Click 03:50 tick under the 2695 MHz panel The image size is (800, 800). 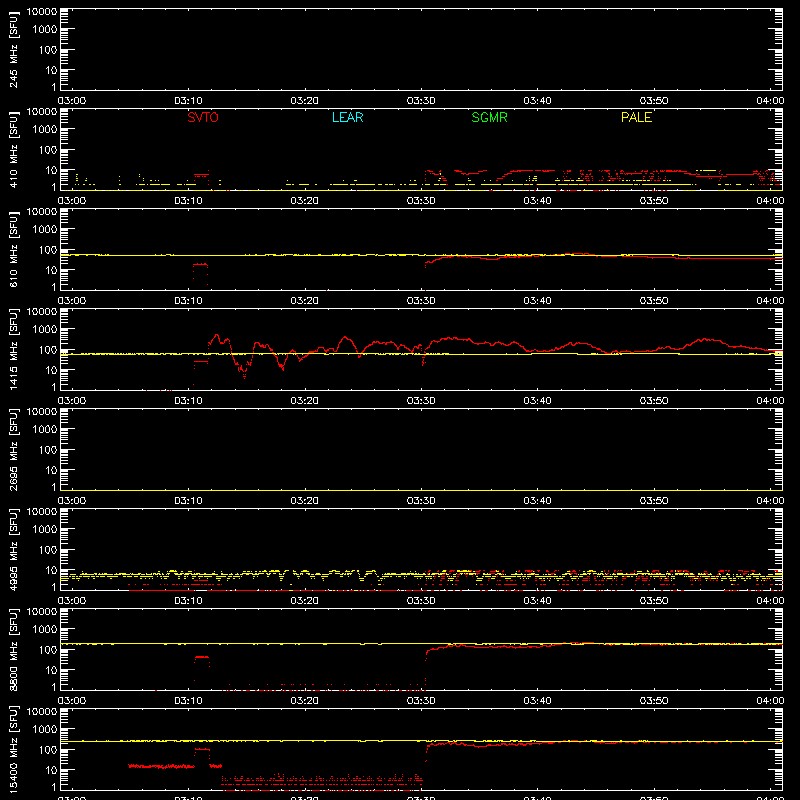tap(654, 501)
